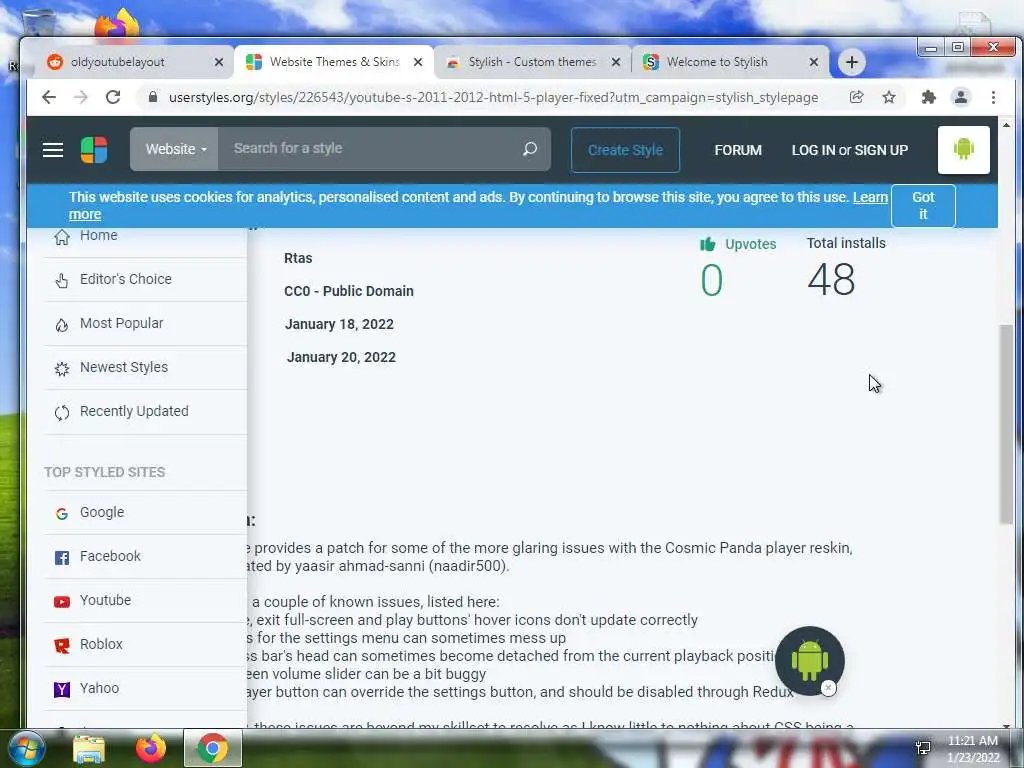Click the Recently Updated refresh icon
This screenshot has height=768, width=1024.
point(61,412)
